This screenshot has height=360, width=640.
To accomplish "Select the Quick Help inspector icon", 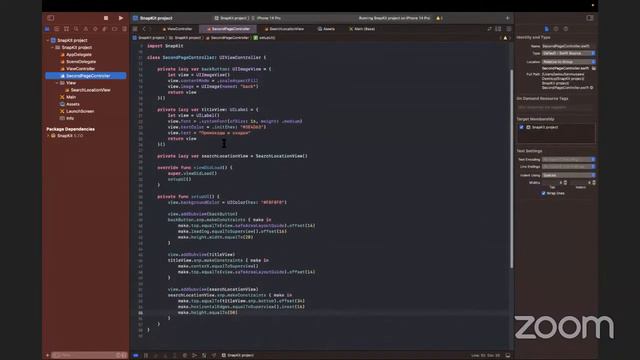I will [566, 29].
